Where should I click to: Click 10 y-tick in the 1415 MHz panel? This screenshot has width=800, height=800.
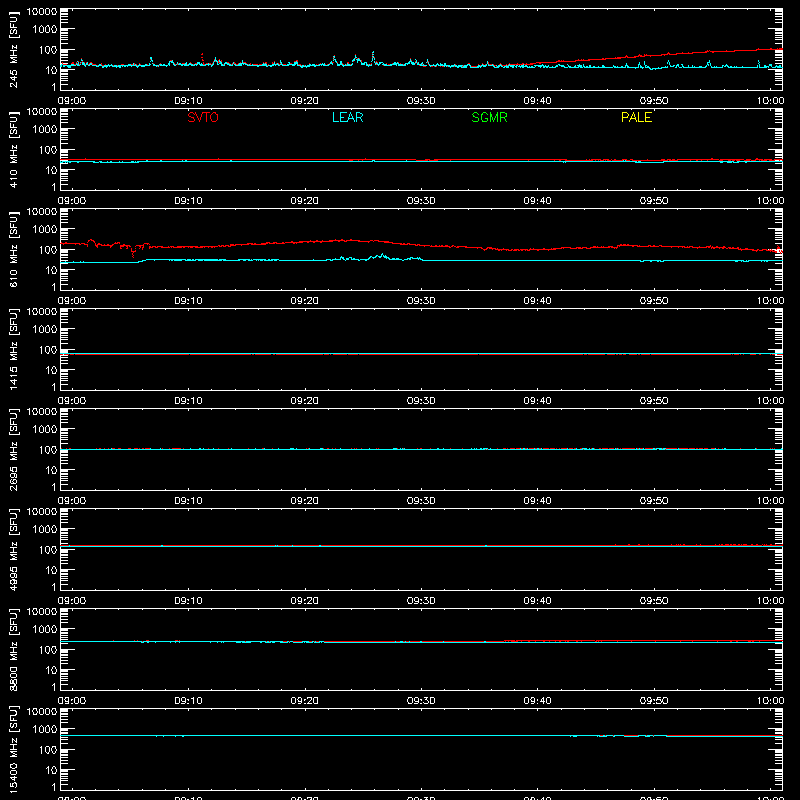click(x=51, y=370)
